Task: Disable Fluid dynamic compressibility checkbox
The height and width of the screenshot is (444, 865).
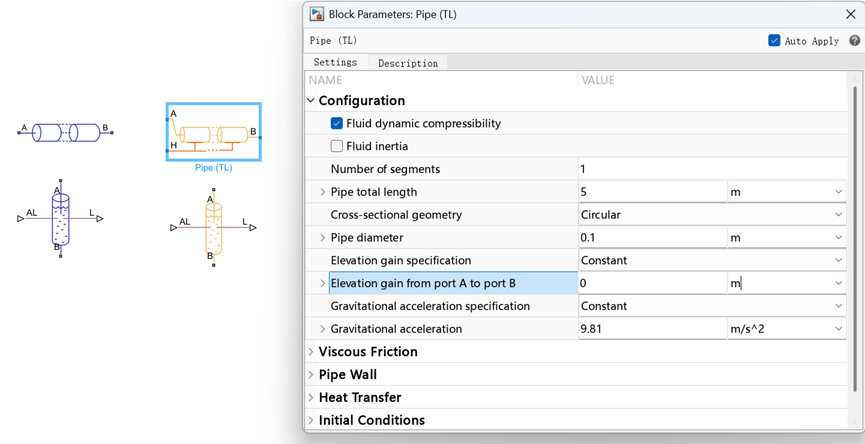Action: (x=337, y=124)
